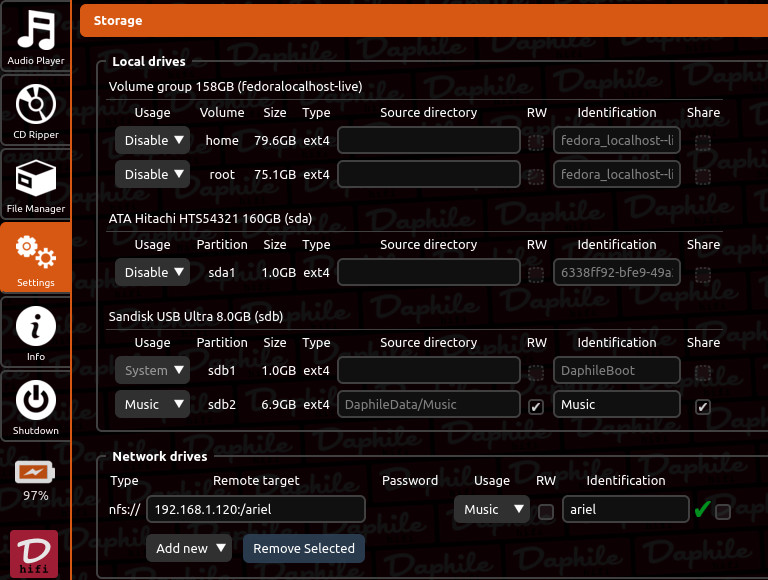Click DaphileData/Music source directory field
The height and width of the screenshot is (580, 768).
click(x=429, y=404)
